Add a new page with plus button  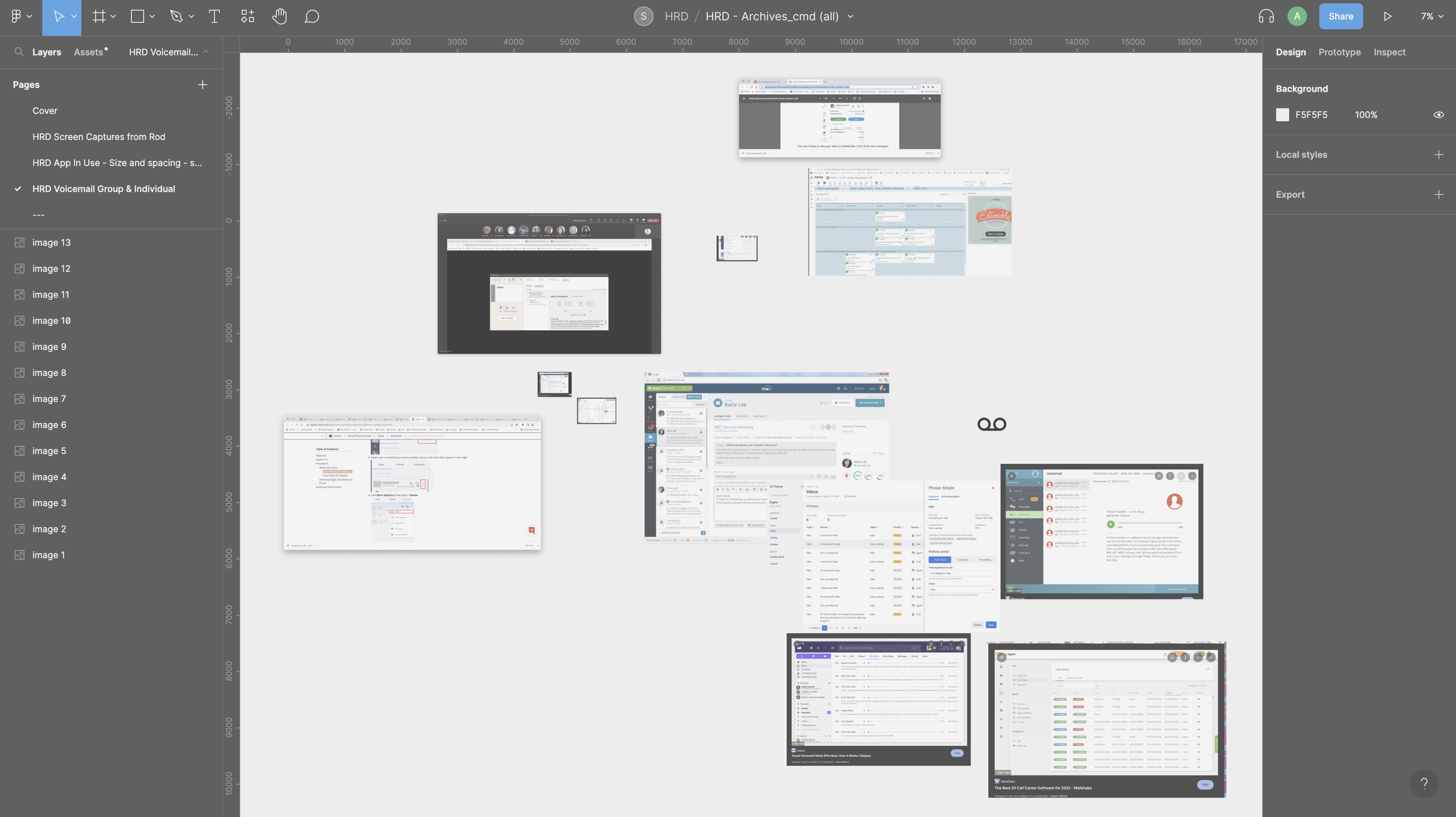click(x=202, y=85)
